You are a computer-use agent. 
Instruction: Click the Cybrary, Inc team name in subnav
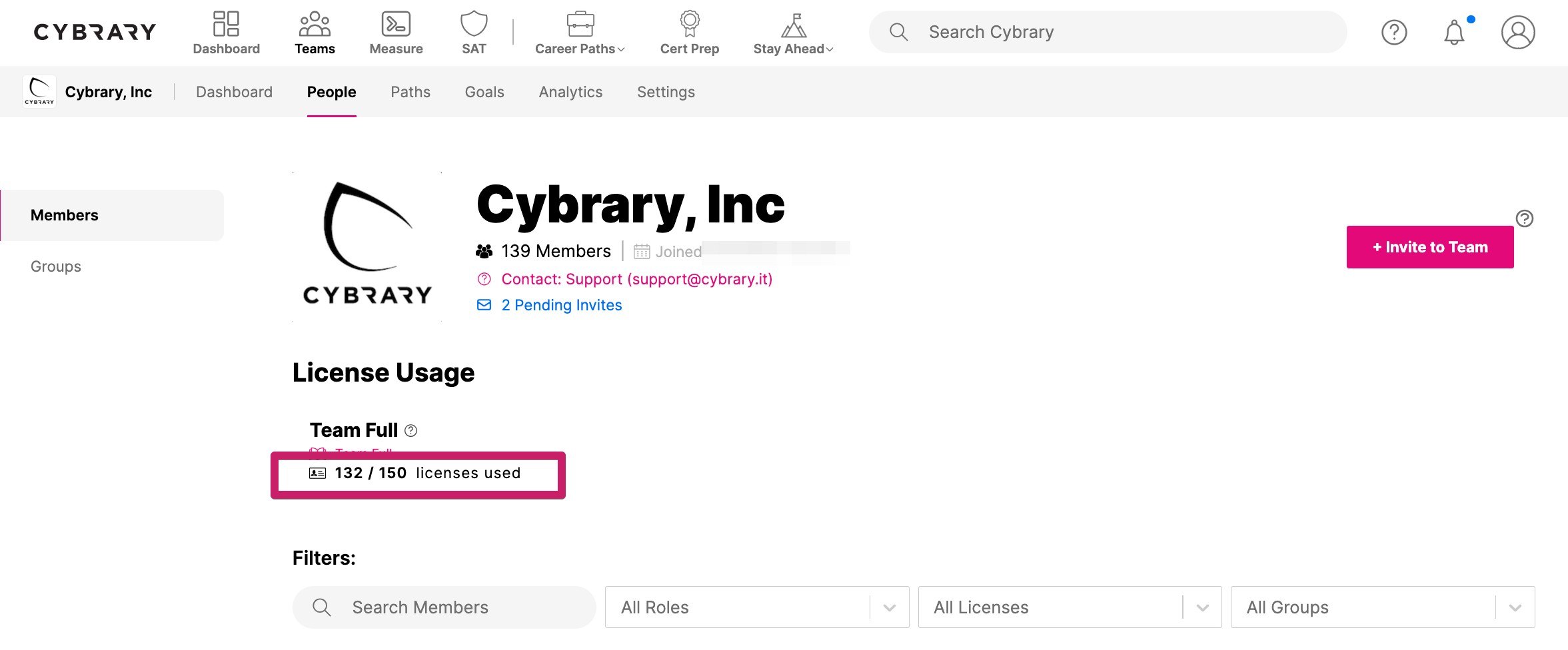(x=109, y=92)
